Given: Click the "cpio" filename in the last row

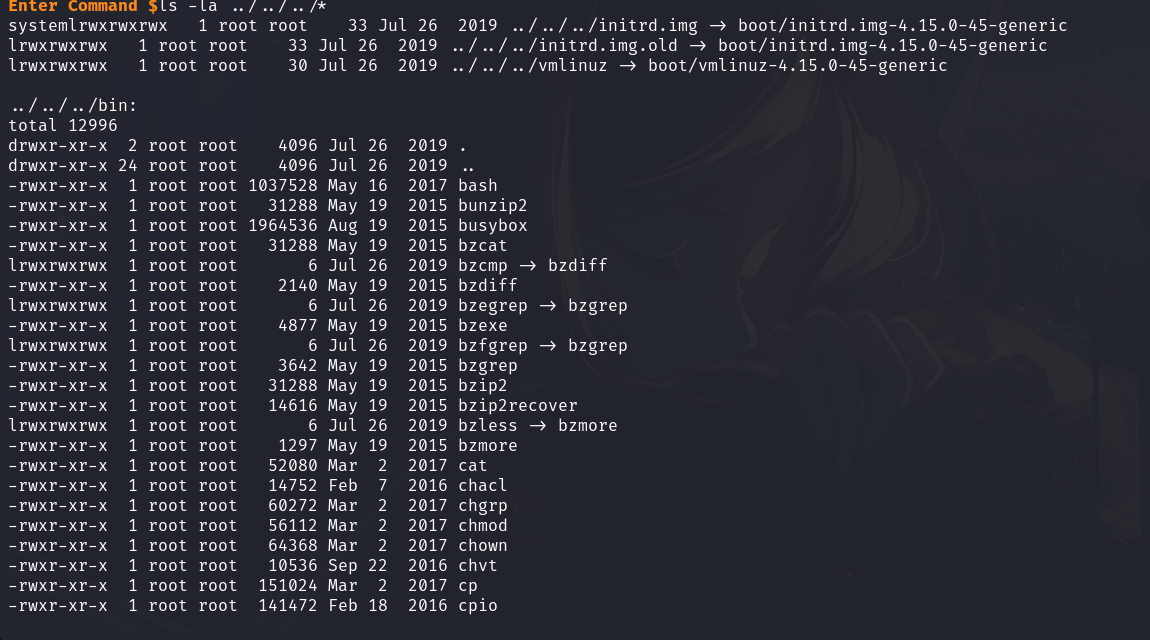Looking at the screenshot, I should click(478, 605).
